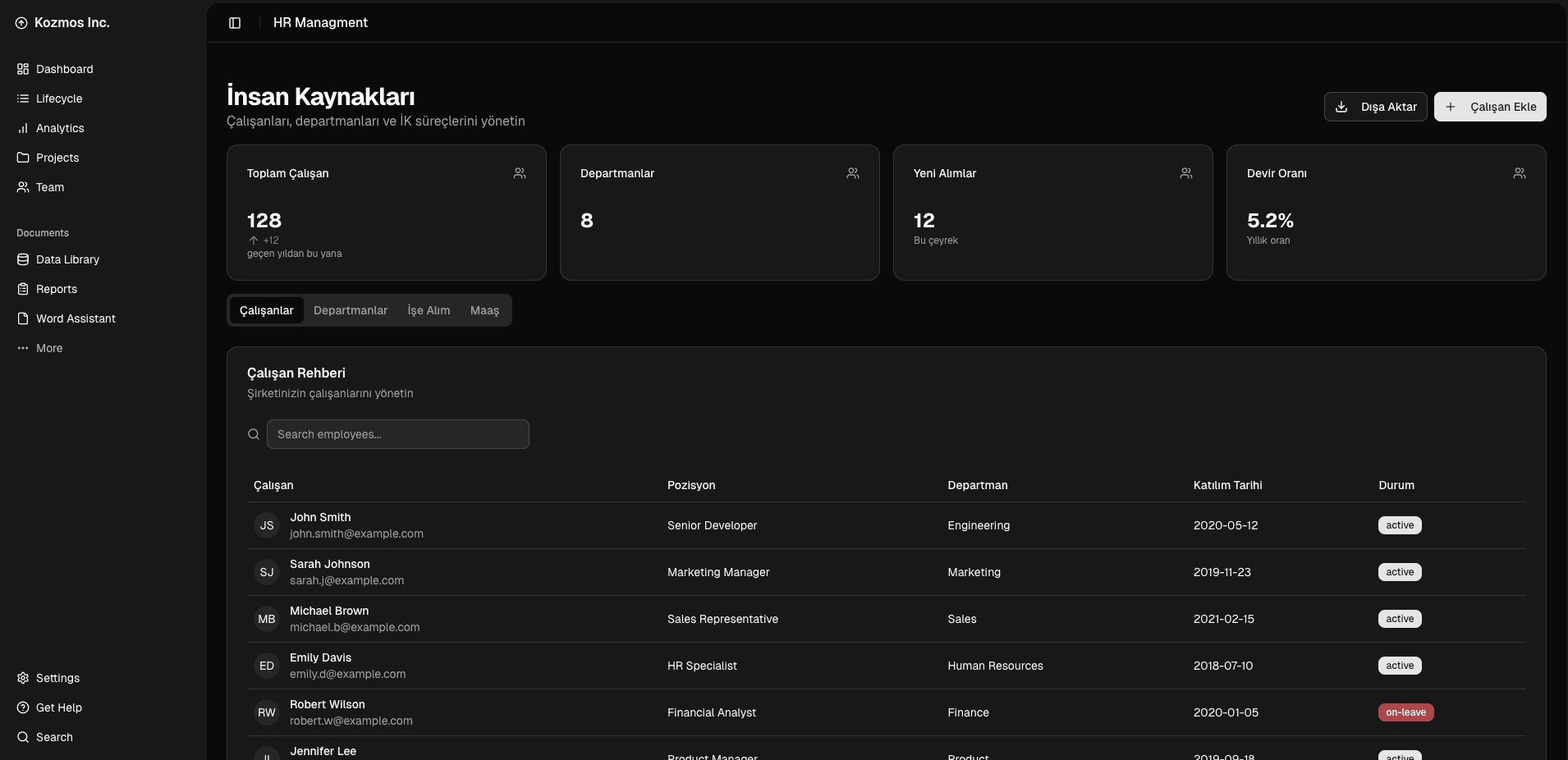Toggle the sidebar panel icon

pyautogui.click(x=235, y=23)
